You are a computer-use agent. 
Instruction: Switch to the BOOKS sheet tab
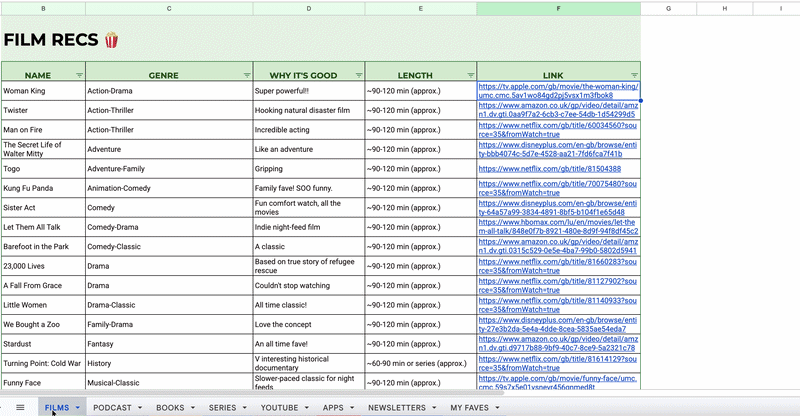(x=170, y=408)
